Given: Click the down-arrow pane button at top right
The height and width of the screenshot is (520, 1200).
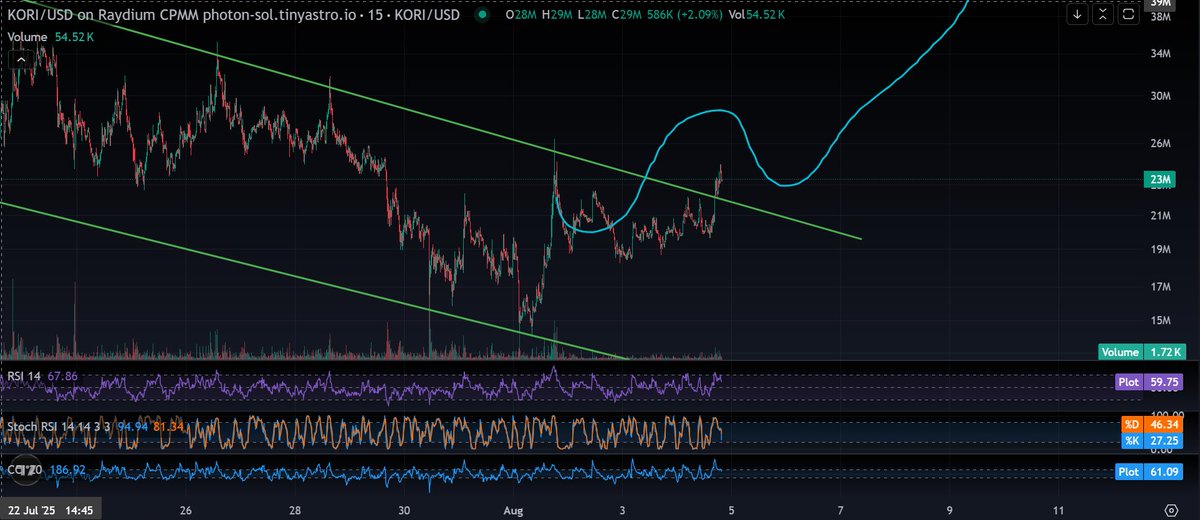Looking at the screenshot, I should pyautogui.click(x=1077, y=15).
